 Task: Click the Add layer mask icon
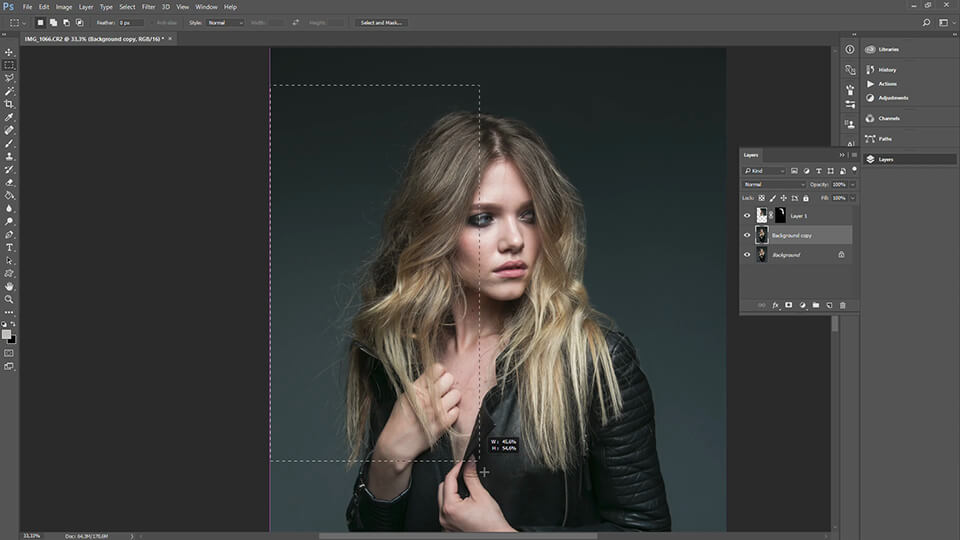(789, 305)
